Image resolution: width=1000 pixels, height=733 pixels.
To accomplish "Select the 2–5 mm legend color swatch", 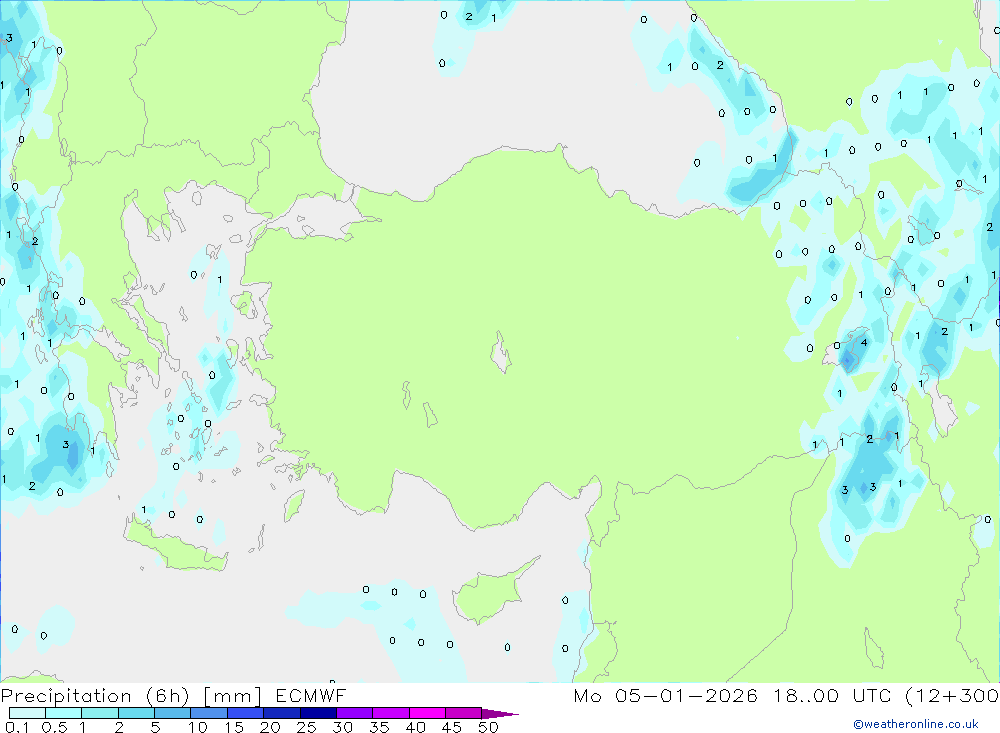I will [x=136, y=713].
